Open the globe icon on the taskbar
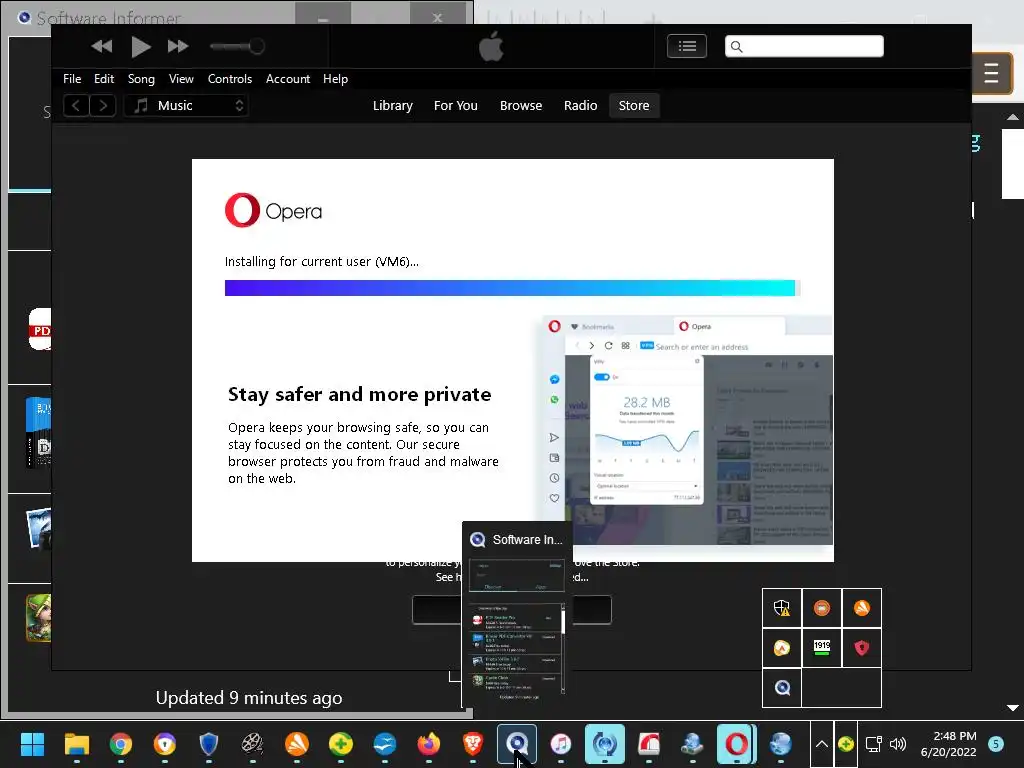Image resolution: width=1024 pixels, height=768 pixels. point(780,744)
